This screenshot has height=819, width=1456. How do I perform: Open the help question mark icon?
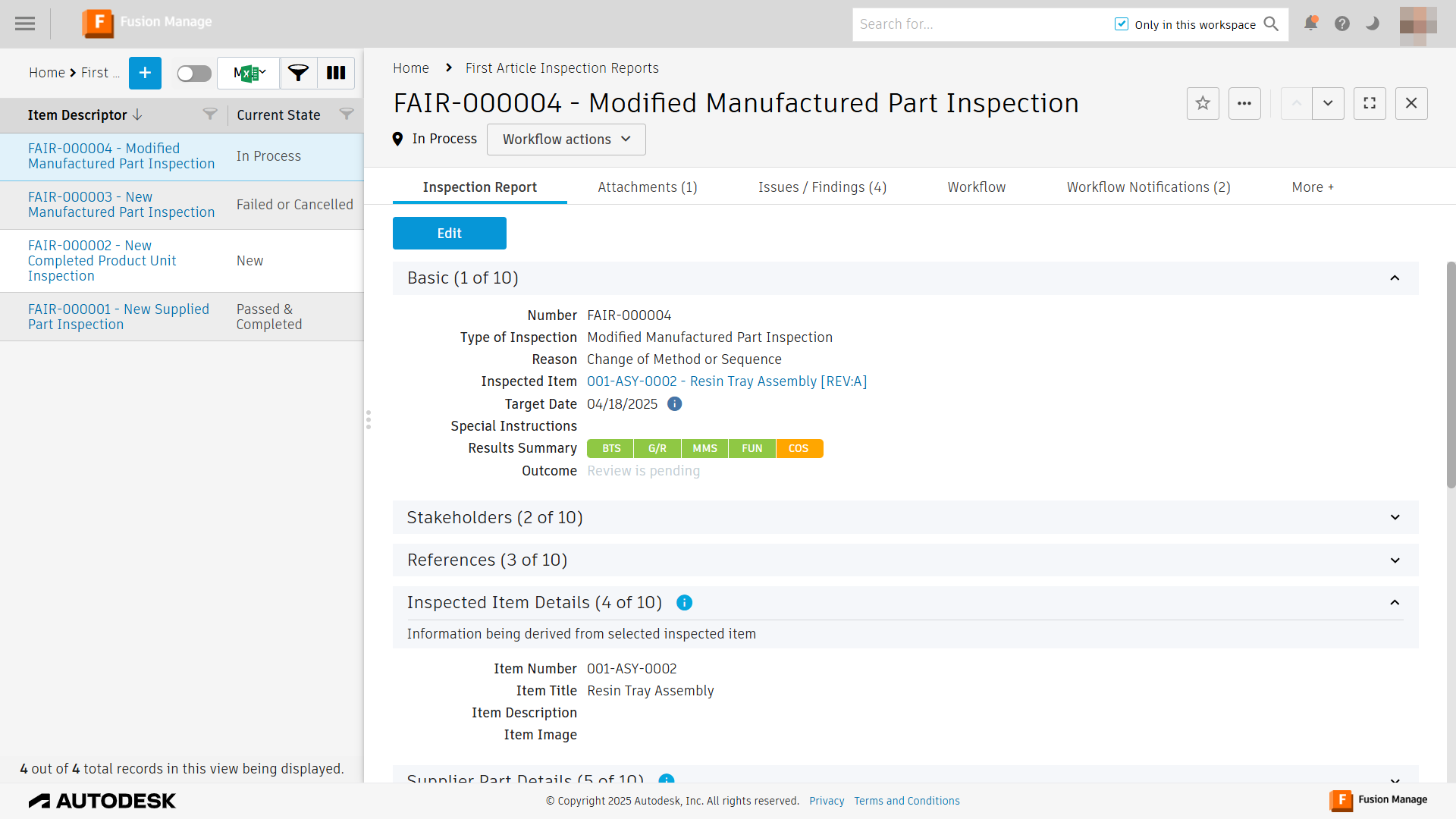1342,24
